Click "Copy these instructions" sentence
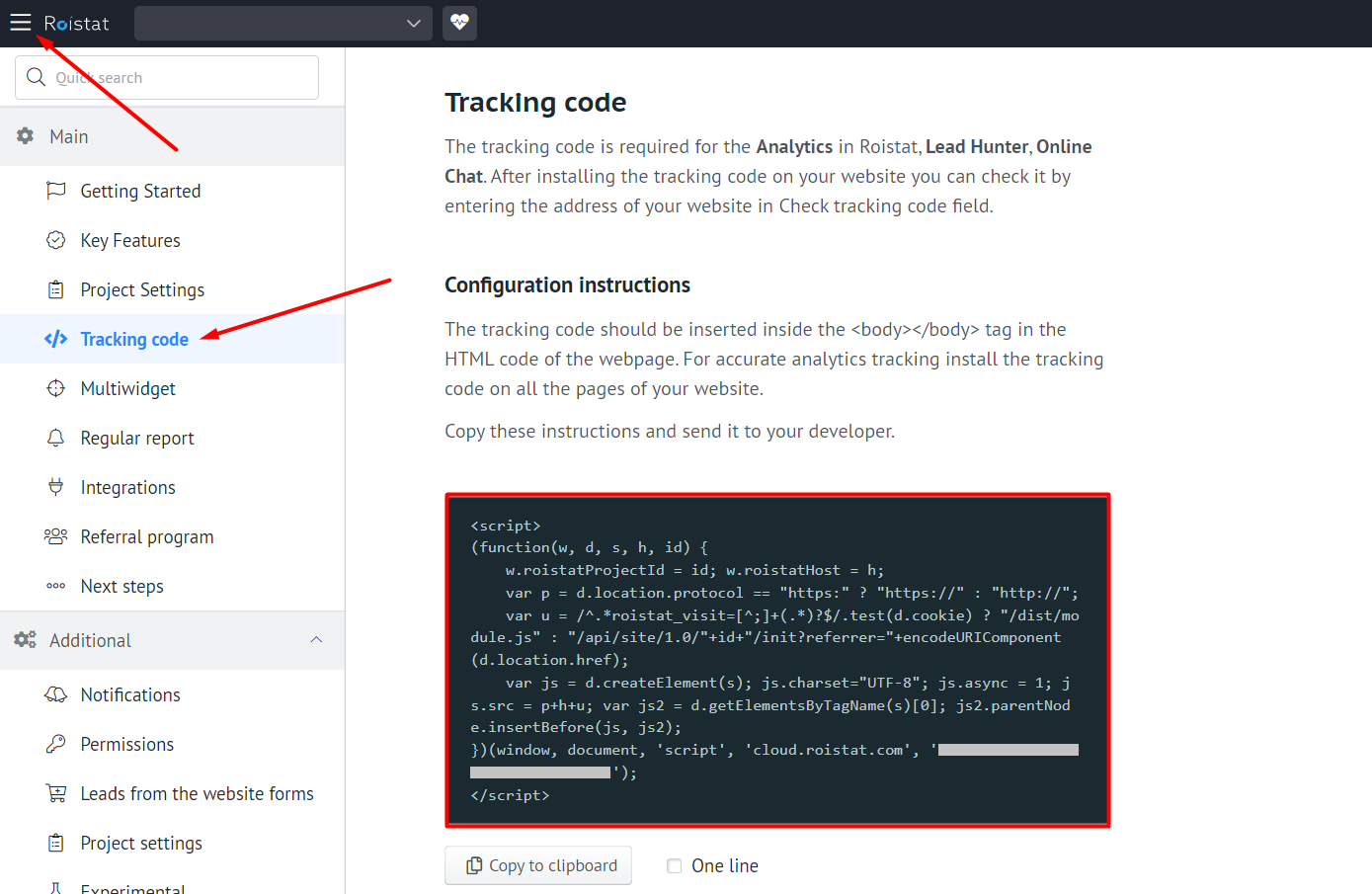This screenshot has width=1372, height=894. click(670, 431)
